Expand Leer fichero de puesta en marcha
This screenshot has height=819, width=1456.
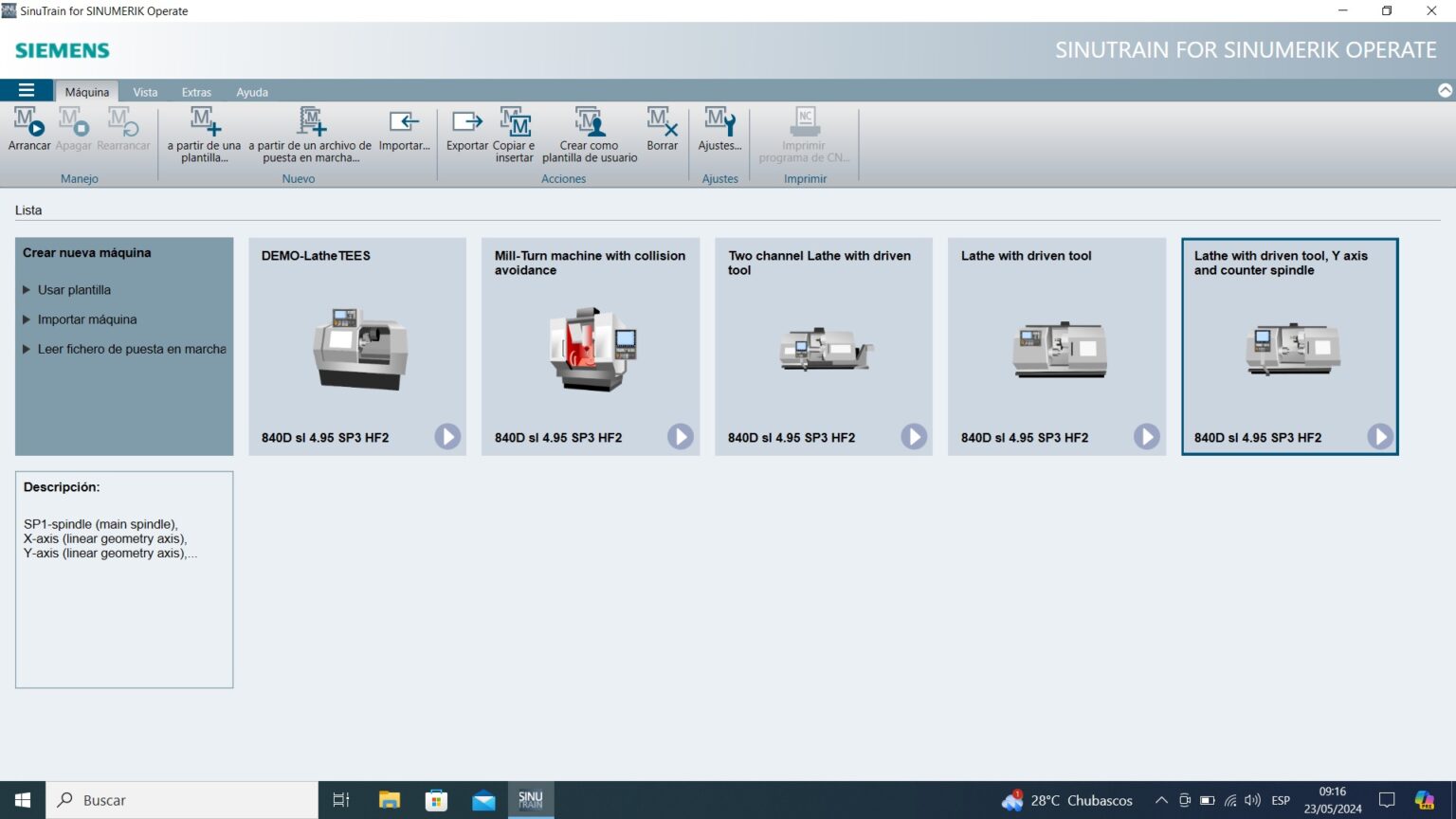pyautogui.click(x=133, y=349)
